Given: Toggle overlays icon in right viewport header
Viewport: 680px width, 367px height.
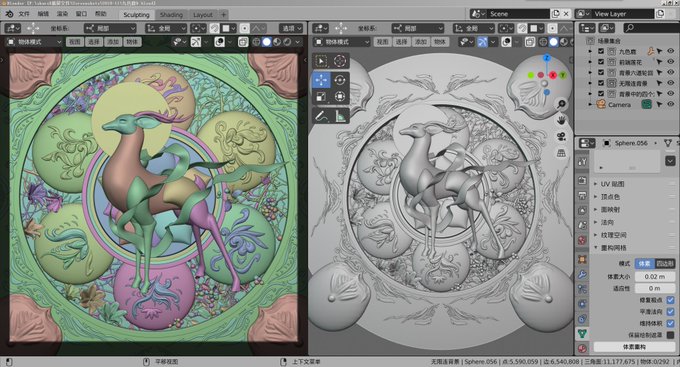Looking at the screenshot, I should click(506, 42).
